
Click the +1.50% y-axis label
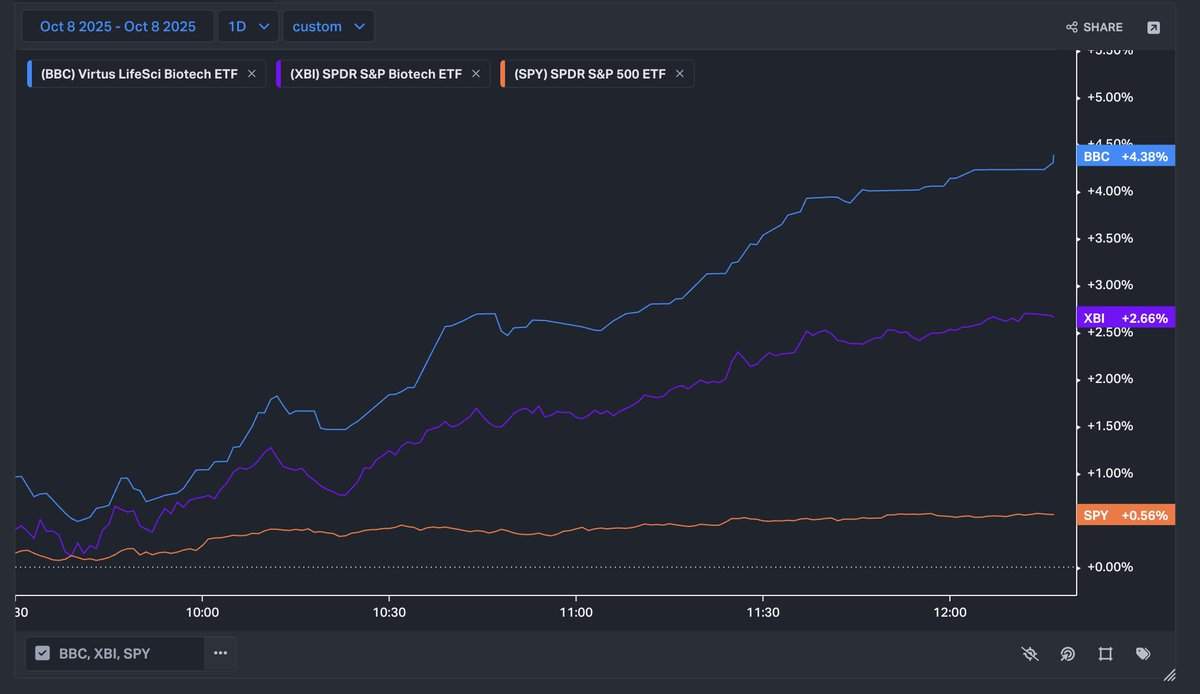pos(1111,426)
